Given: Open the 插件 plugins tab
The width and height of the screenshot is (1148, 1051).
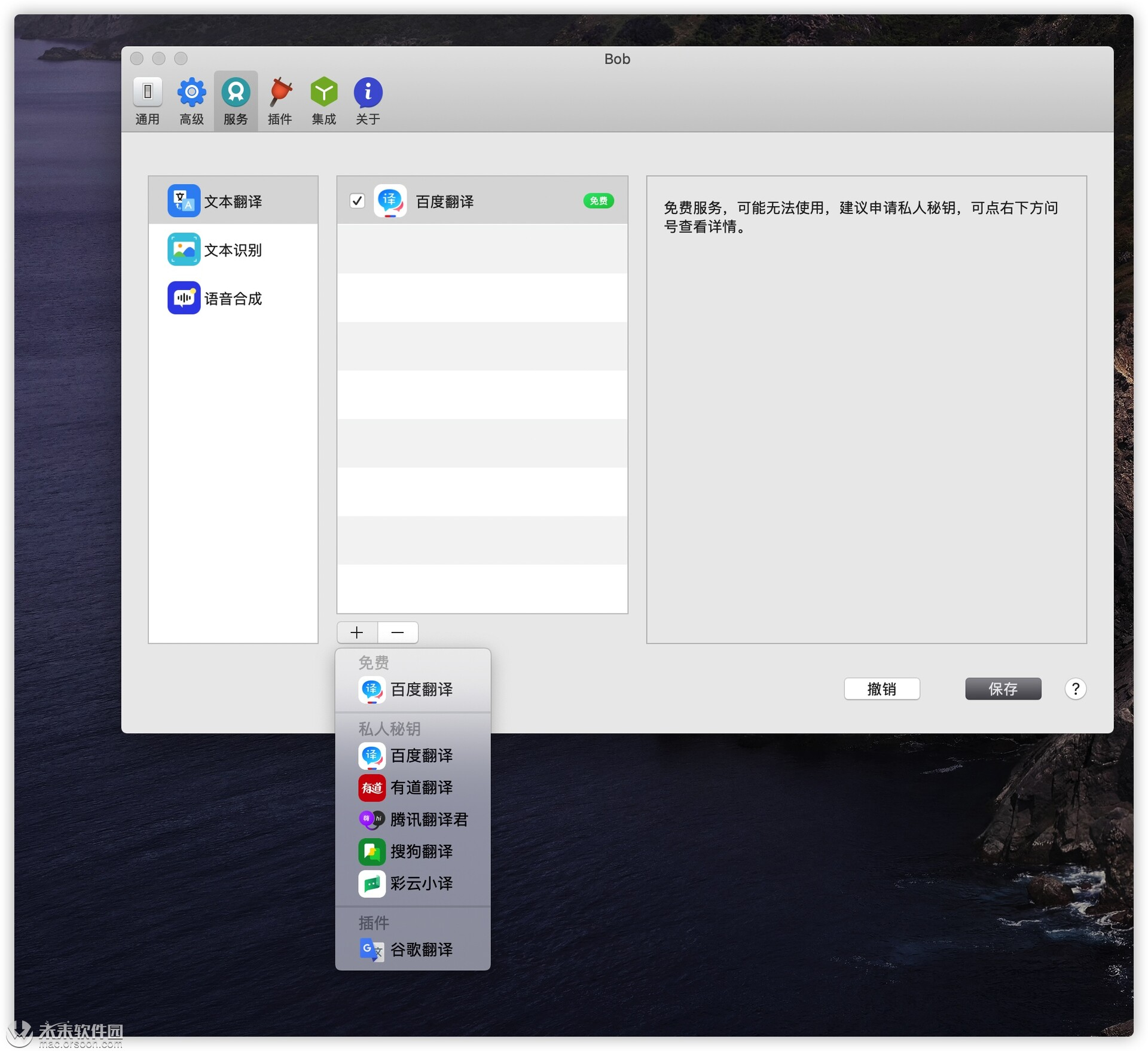Looking at the screenshot, I should tap(280, 101).
